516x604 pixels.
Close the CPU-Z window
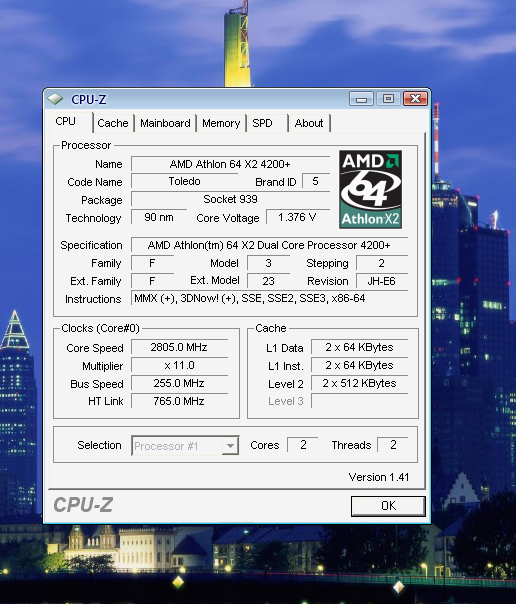point(415,99)
